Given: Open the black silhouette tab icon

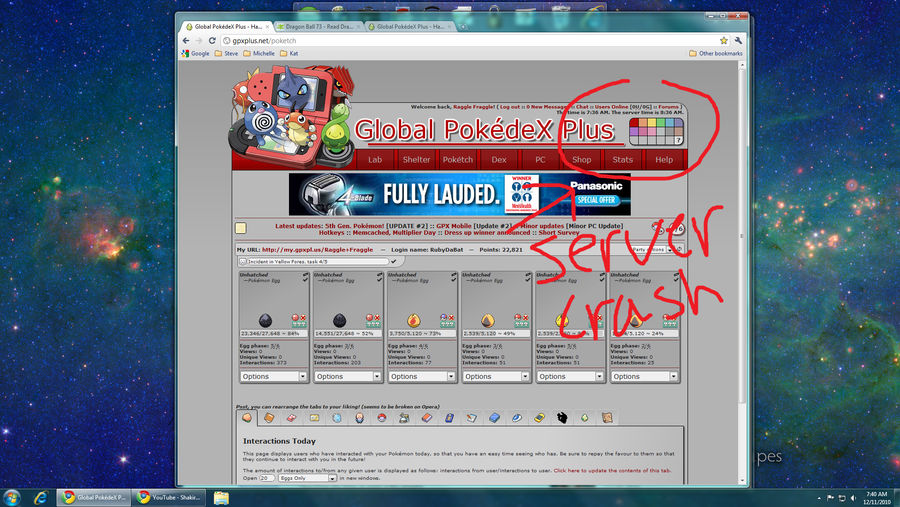Looking at the screenshot, I should pos(562,418).
